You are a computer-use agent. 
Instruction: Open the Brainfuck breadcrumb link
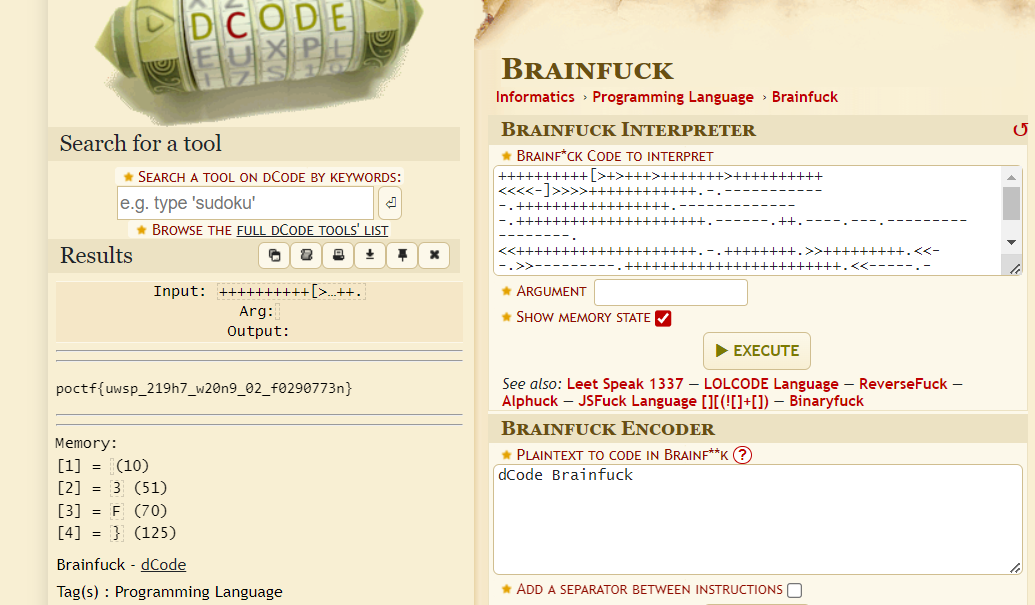coord(805,97)
